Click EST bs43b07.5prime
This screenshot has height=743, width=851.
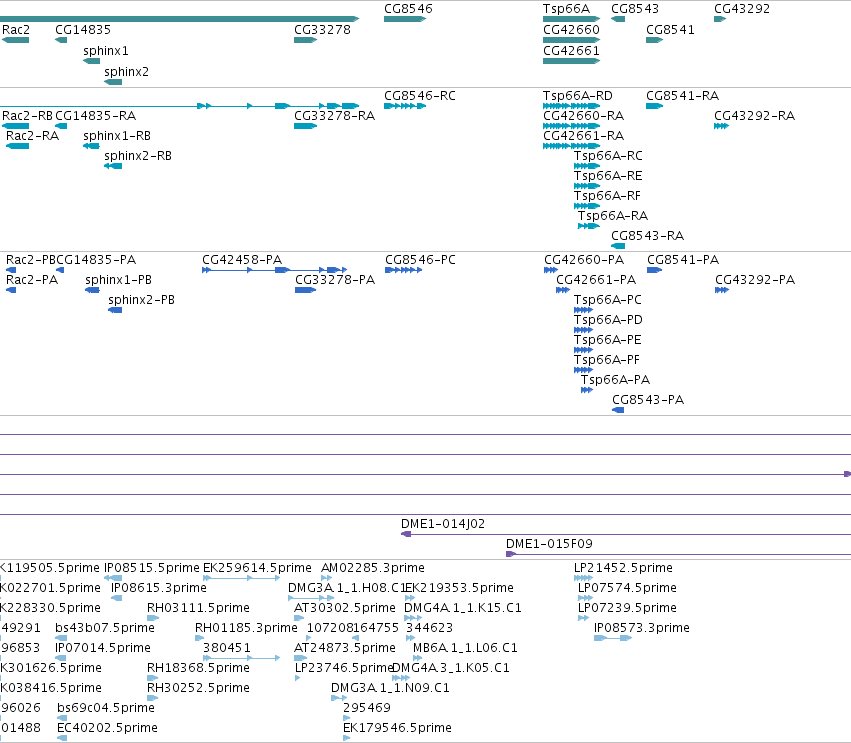pos(105,629)
